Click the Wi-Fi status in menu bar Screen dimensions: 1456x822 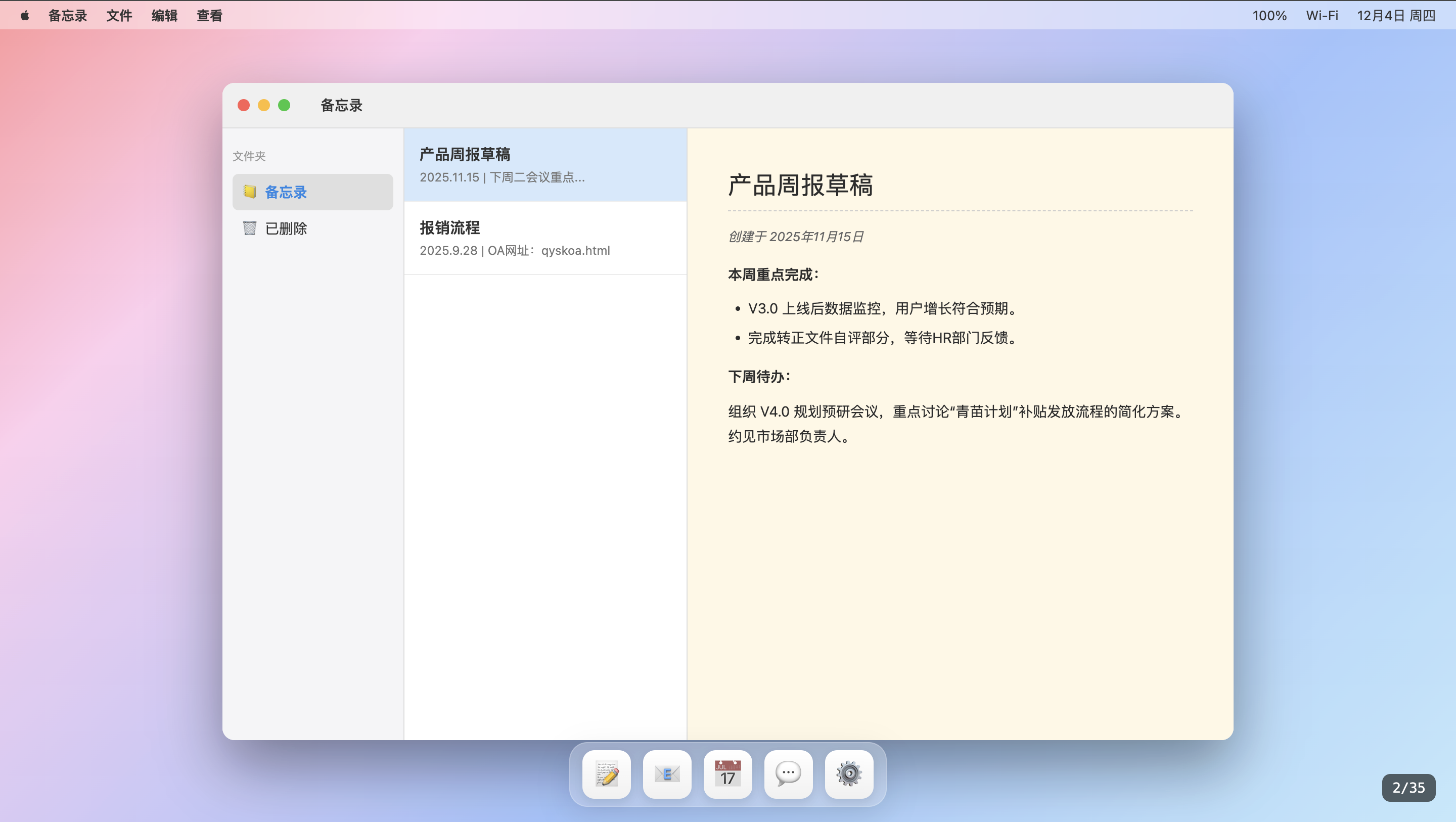click(x=1322, y=15)
